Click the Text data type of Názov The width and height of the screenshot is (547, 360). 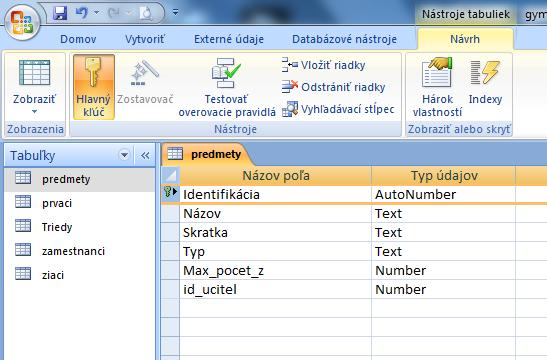point(443,213)
